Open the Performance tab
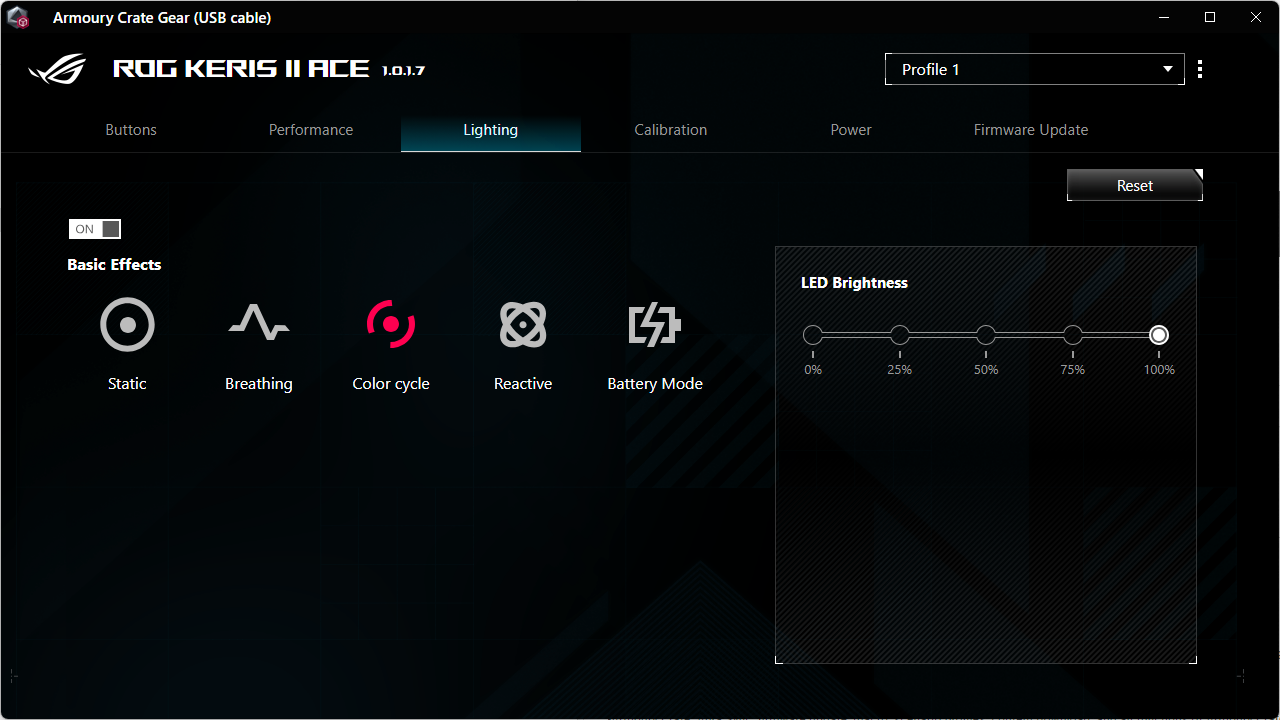This screenshot has width=1280, height=720. tap(311, 130)
